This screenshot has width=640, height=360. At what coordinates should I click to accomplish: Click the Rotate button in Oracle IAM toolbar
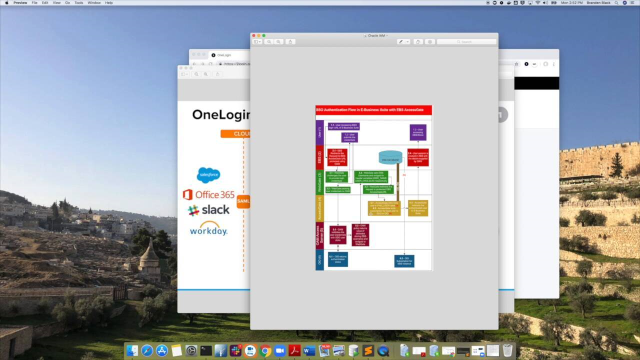click(x=418, y=42)
